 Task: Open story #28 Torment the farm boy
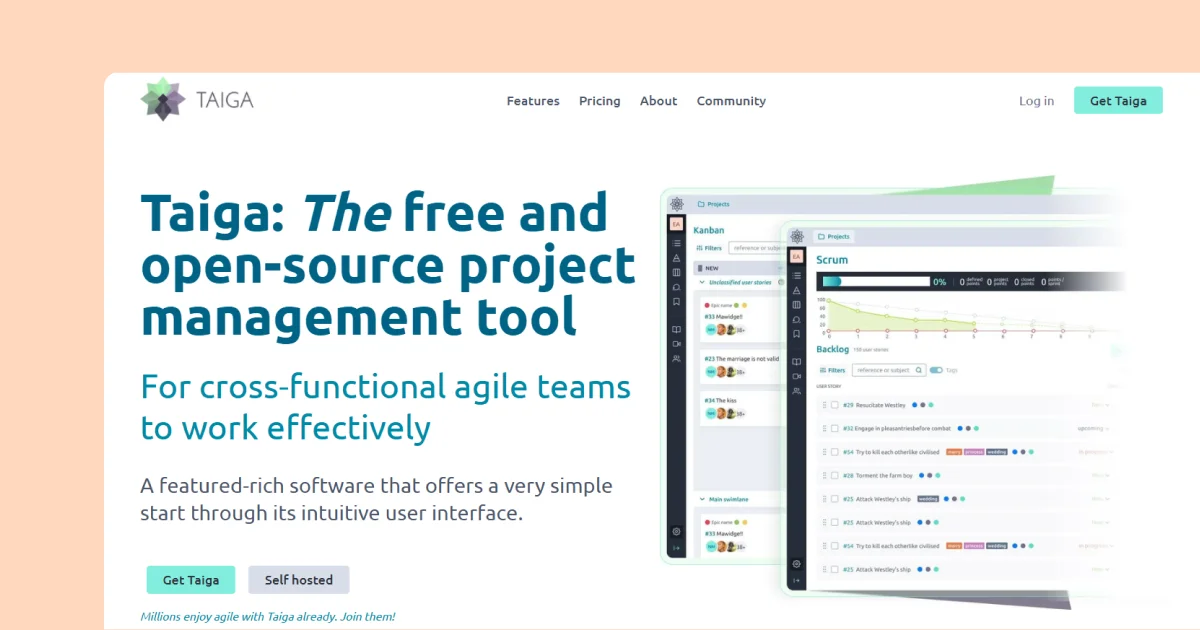click(877, 475)
